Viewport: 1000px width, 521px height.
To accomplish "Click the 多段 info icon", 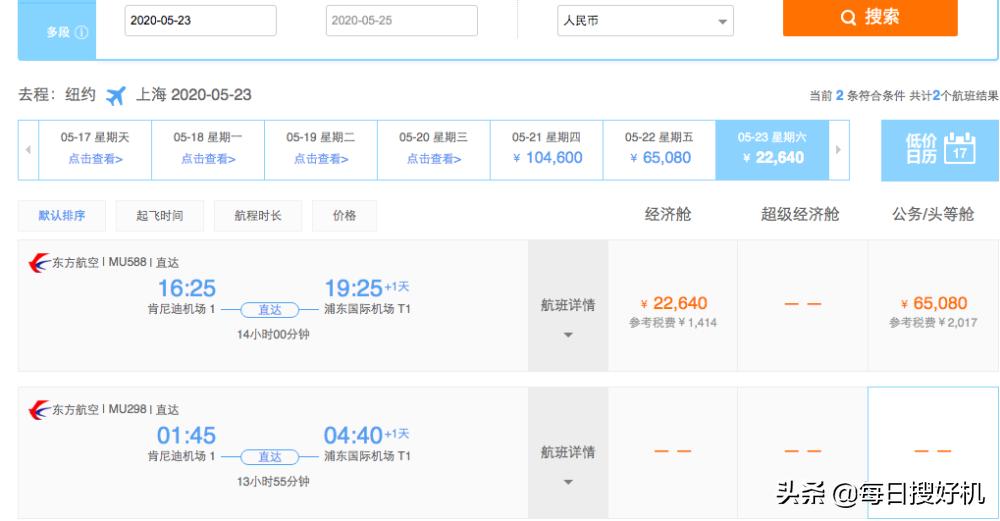I will (x=82, y=32).
